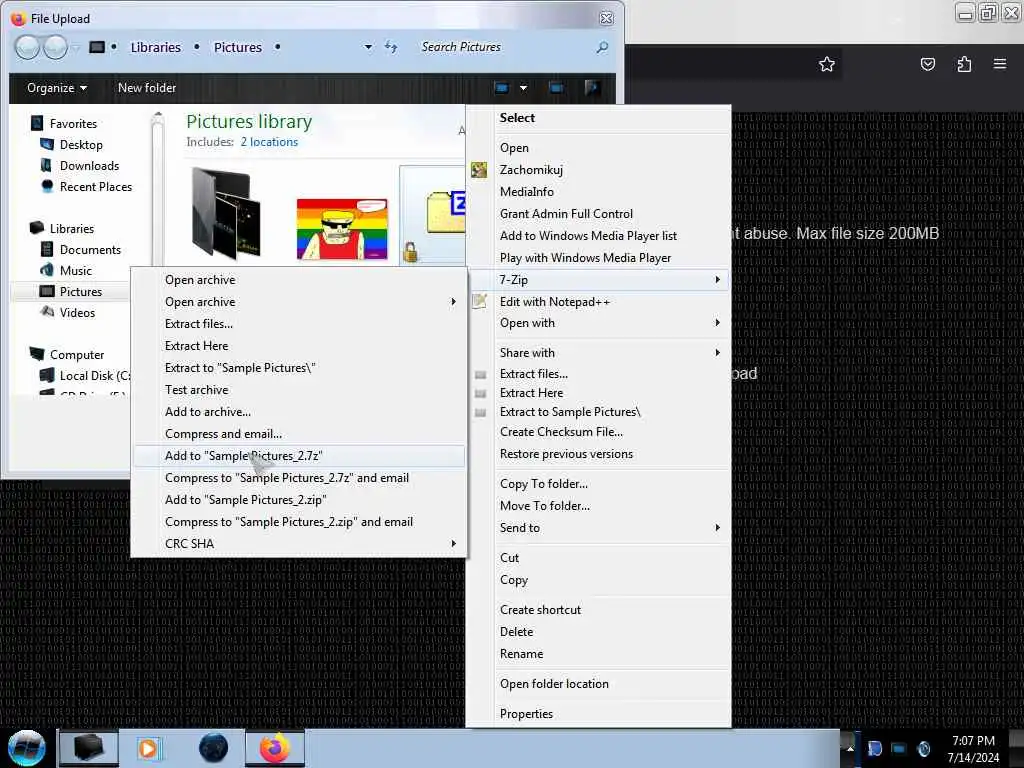Click the Zachomikuj icon in context menu
The image size is (1024, 768).
[479, 170]
